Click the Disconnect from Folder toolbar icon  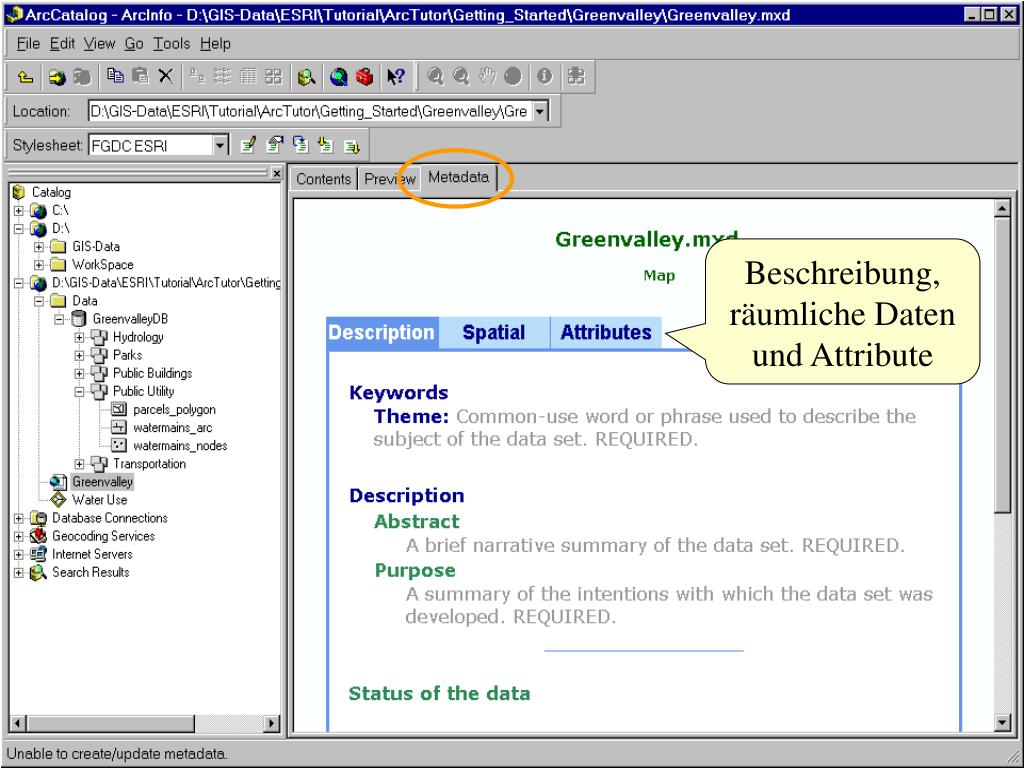pos(82,77)
